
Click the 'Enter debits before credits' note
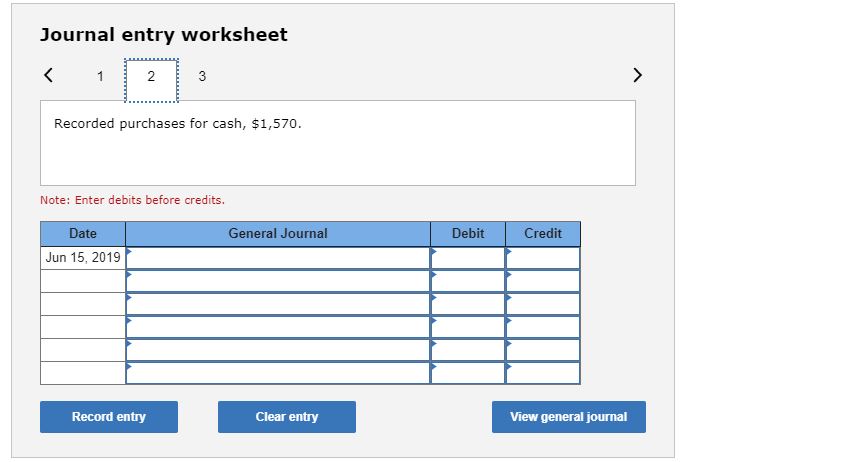coord(132,200)
